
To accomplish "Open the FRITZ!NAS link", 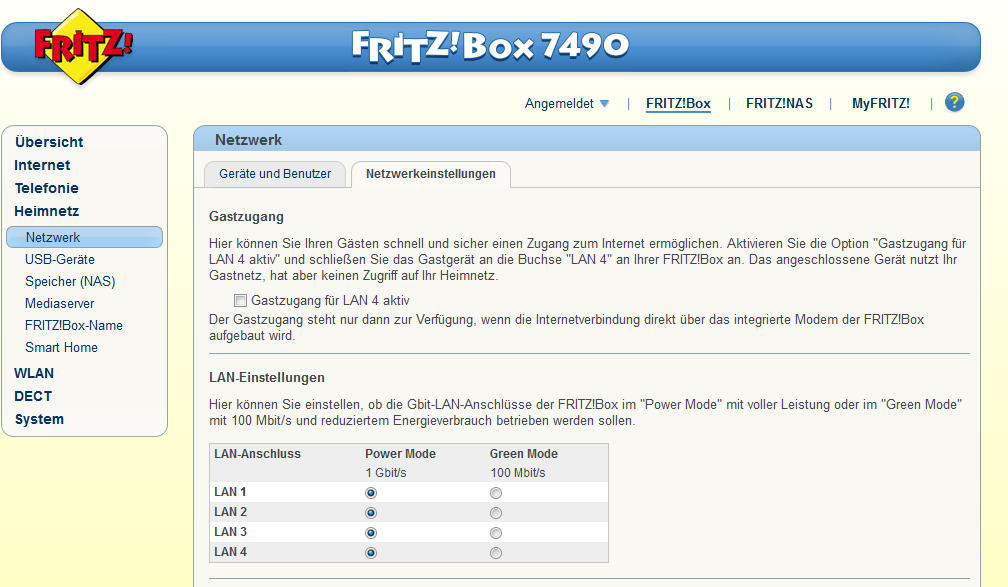I will tap(779, 104).
